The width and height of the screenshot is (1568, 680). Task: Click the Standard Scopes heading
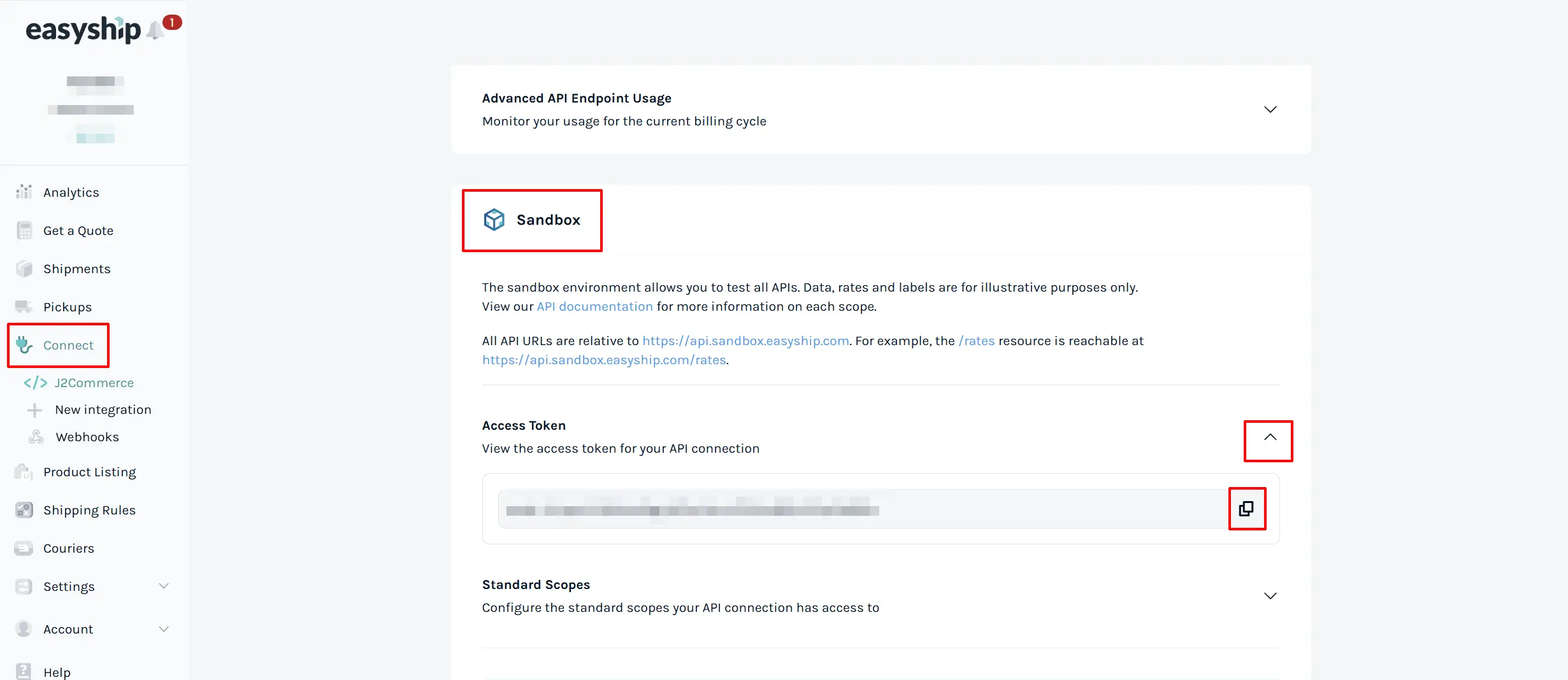[536, 584]
